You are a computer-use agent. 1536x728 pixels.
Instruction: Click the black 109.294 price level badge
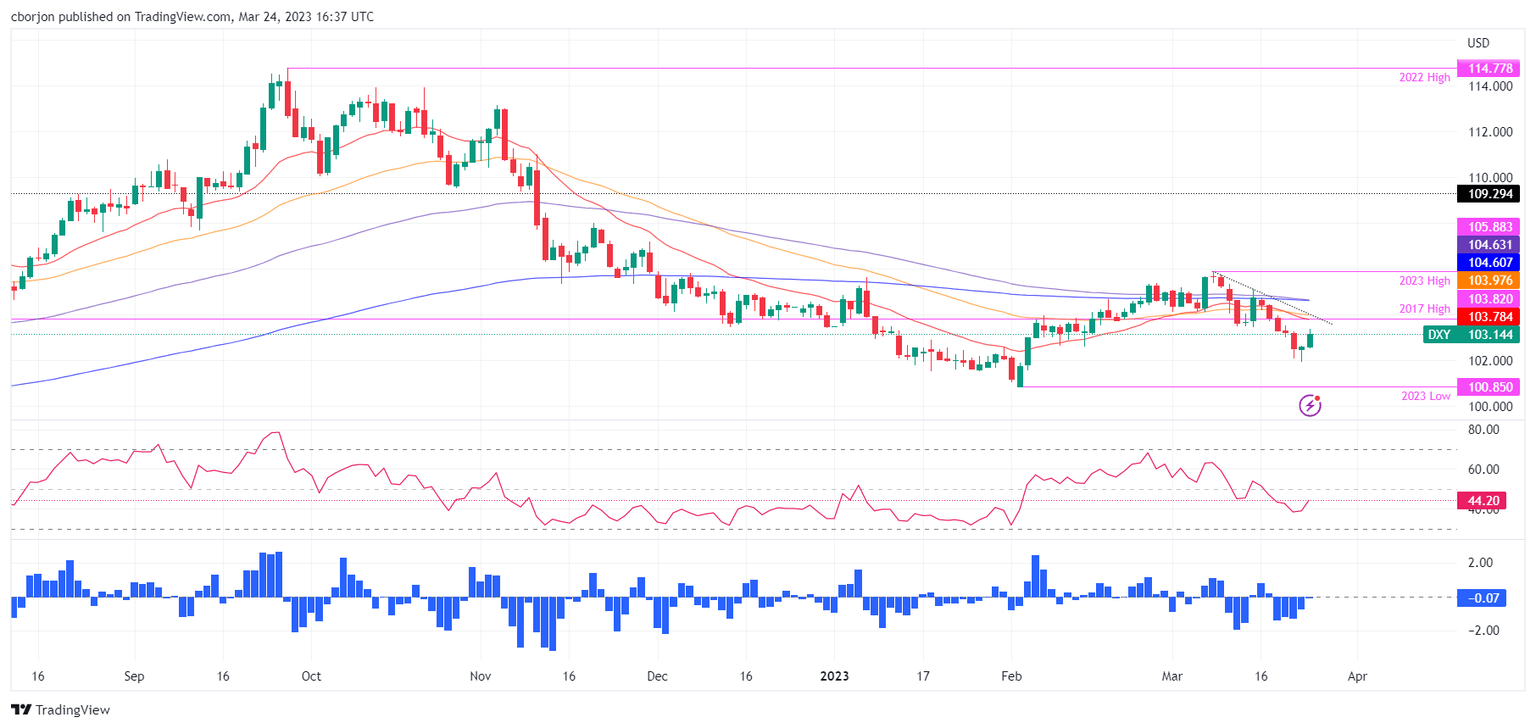[1490, 195]
